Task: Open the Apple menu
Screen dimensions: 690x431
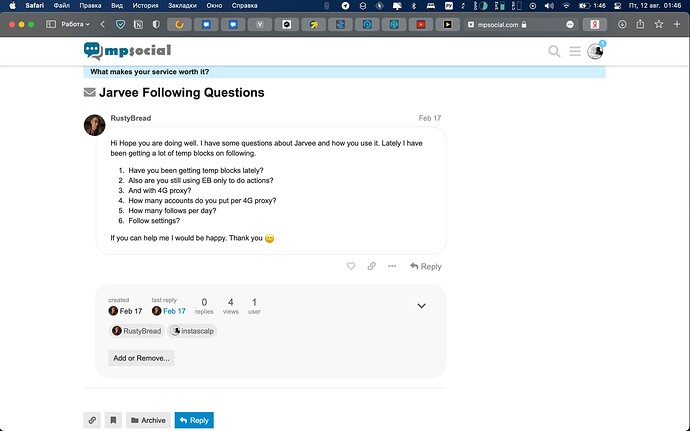Action: point(12,6)
